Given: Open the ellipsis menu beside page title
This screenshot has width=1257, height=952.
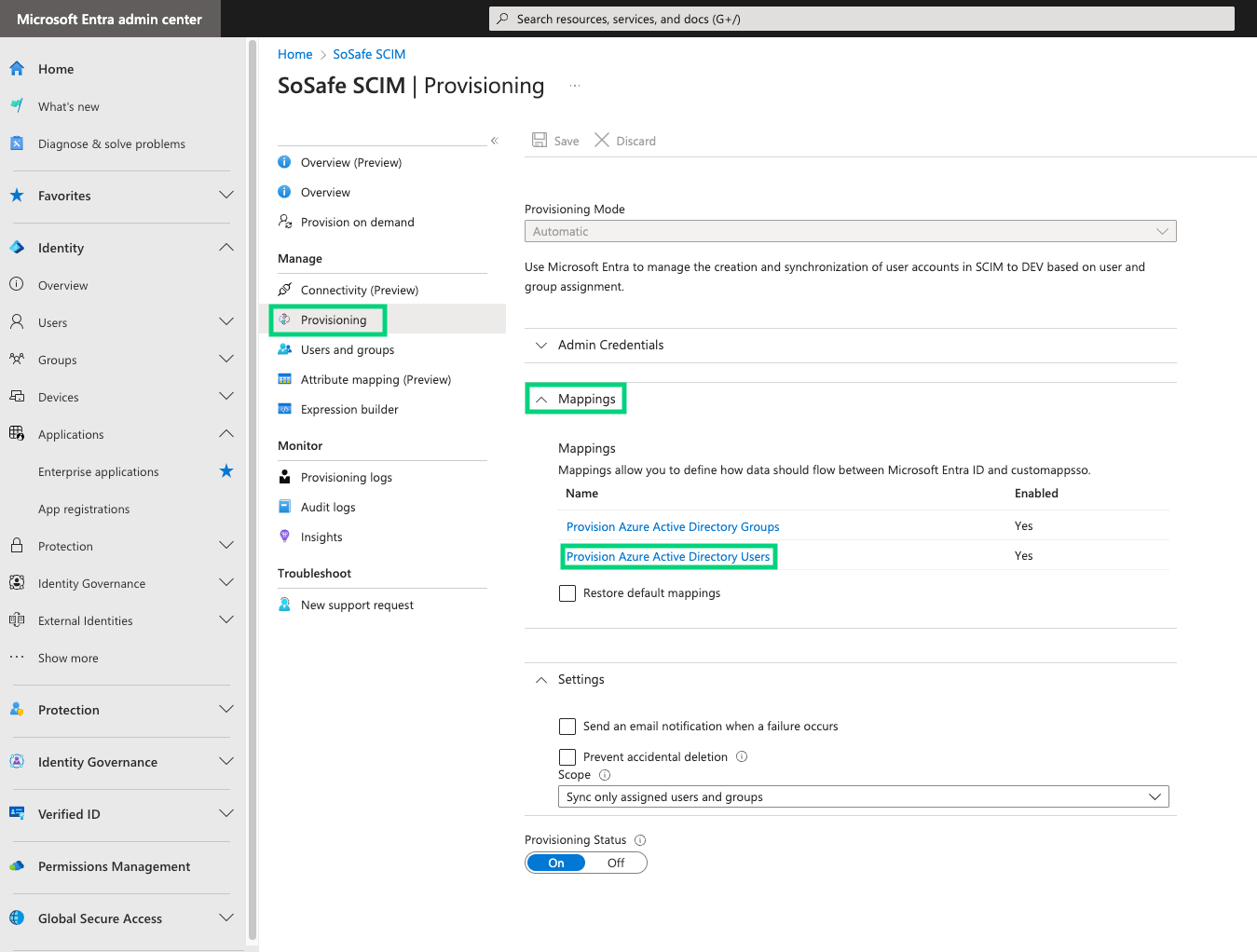Looking at the screenshot, I should point(575,86).
